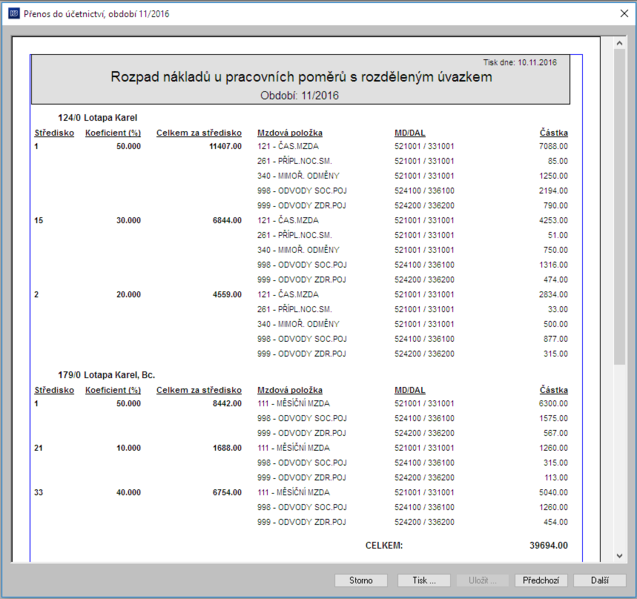The width and height of the screenshot is (637, 599).
Task: Click the Storno button
Action: pyautogui.click(x=361, y=580)
